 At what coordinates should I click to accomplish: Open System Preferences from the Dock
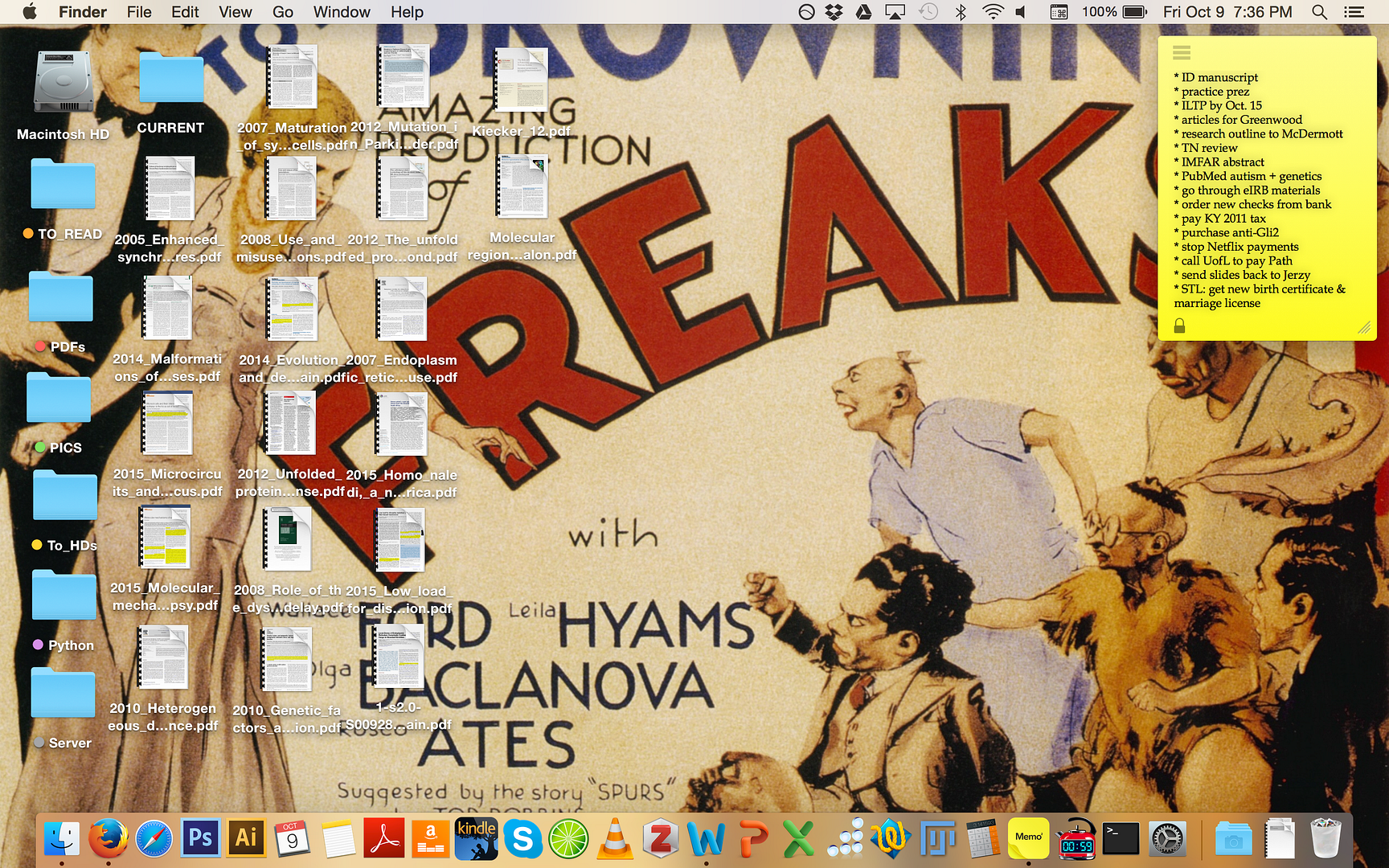click(x=1167, y=839)
